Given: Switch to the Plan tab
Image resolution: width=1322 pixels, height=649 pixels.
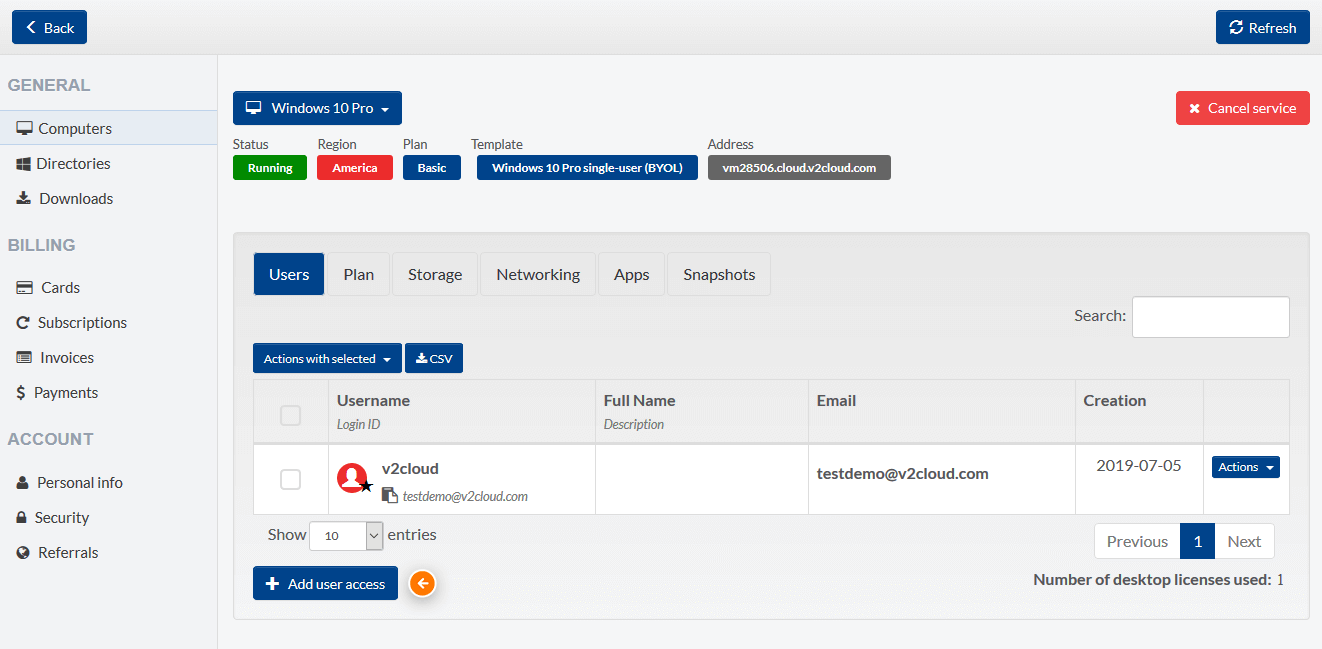Looking at the screenshot, I should click(359, 274).
